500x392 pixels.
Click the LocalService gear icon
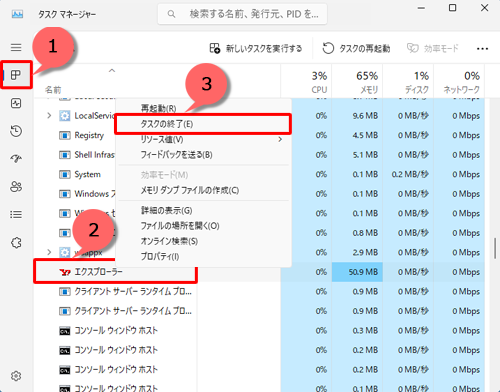[x=65, y=116]
